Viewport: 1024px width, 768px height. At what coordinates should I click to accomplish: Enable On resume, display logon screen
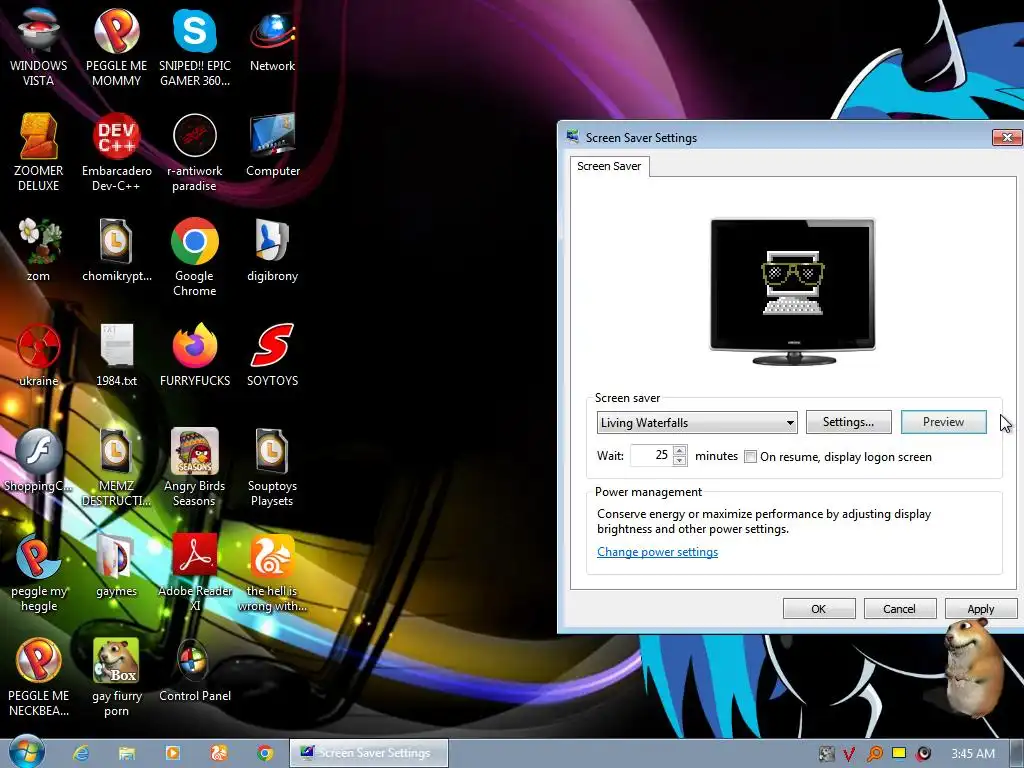click(750, 456)
